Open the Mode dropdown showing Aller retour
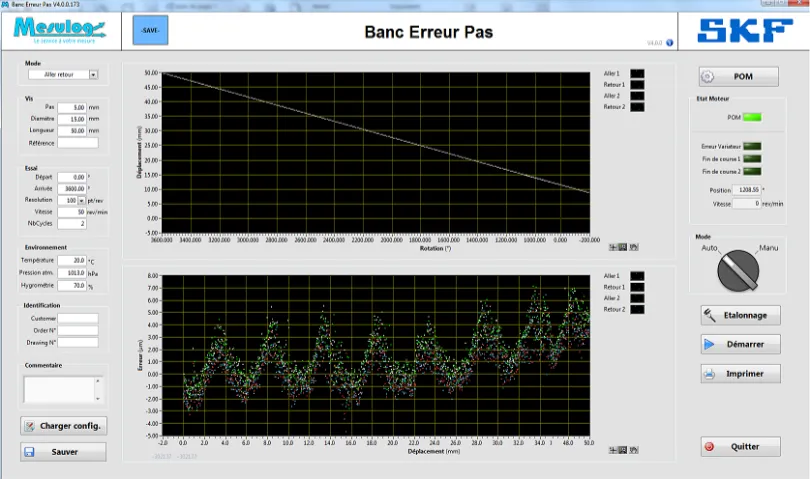The width and height of the screenshot is (810, 479). [x=63, y=74]
